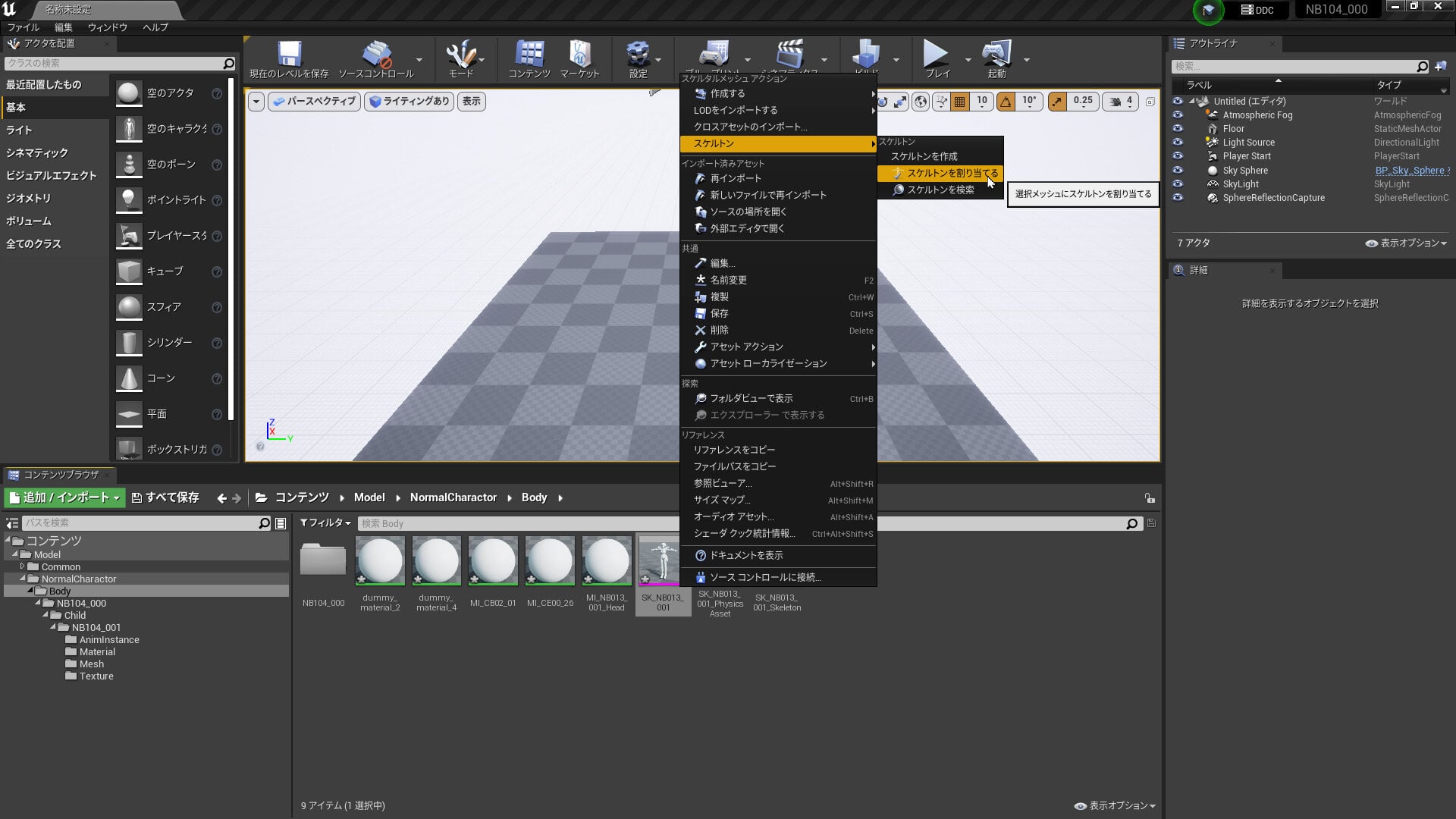Image resolution: width=1456 pixels, height=819 pixels.
Task: Open the Play options dropdown arrow
Action: coord(968,60)
